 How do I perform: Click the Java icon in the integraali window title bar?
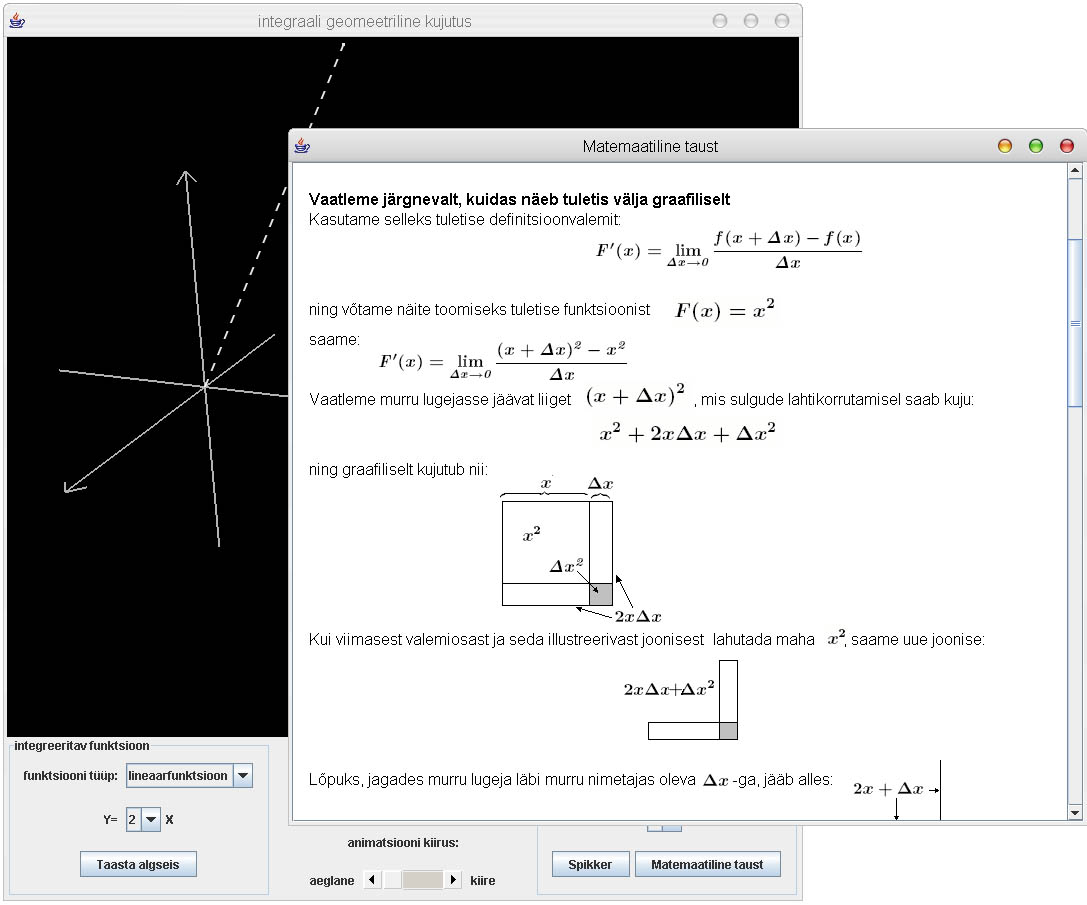16,21
